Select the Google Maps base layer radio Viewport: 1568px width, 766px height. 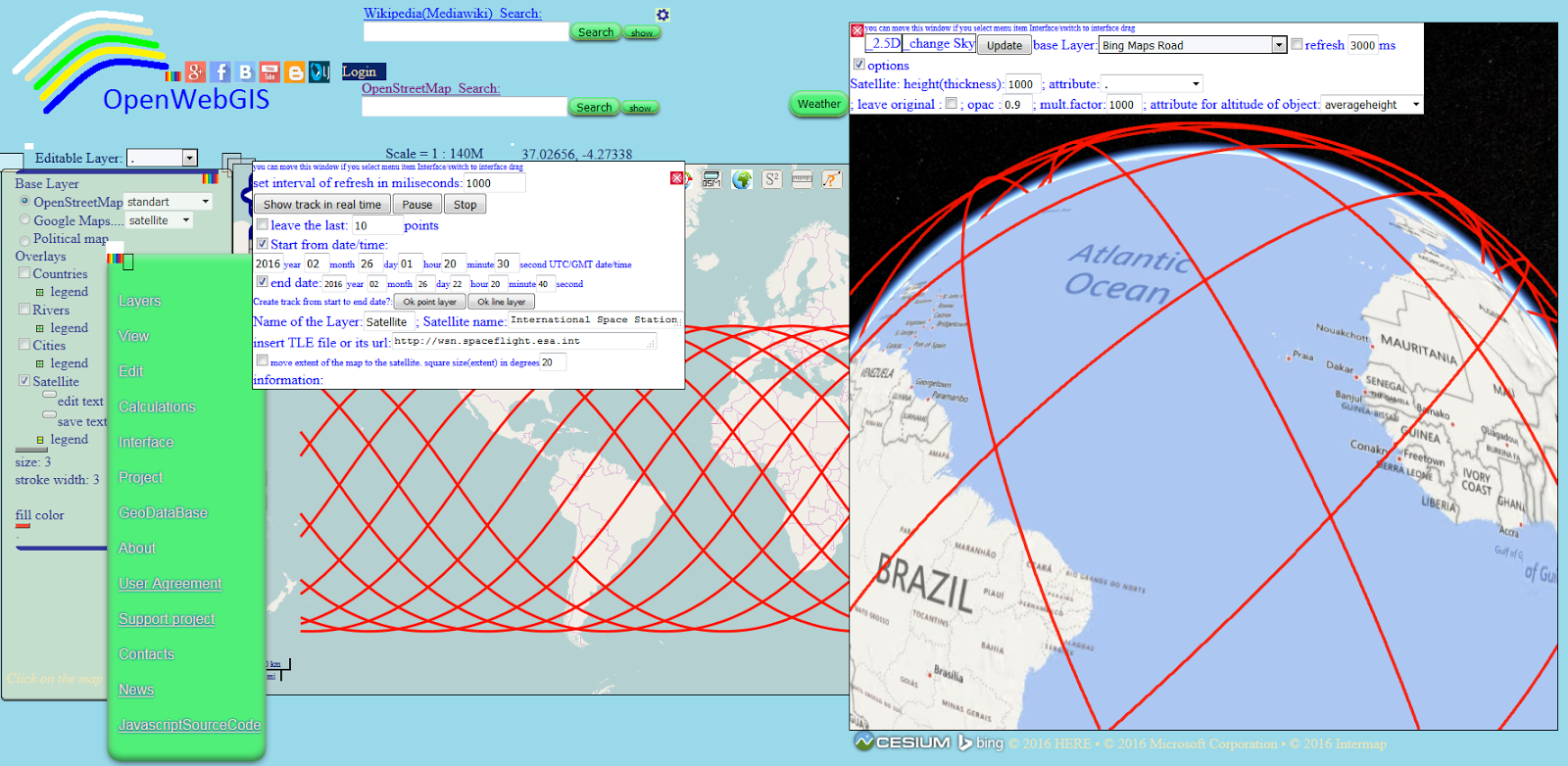pos(24,219)
